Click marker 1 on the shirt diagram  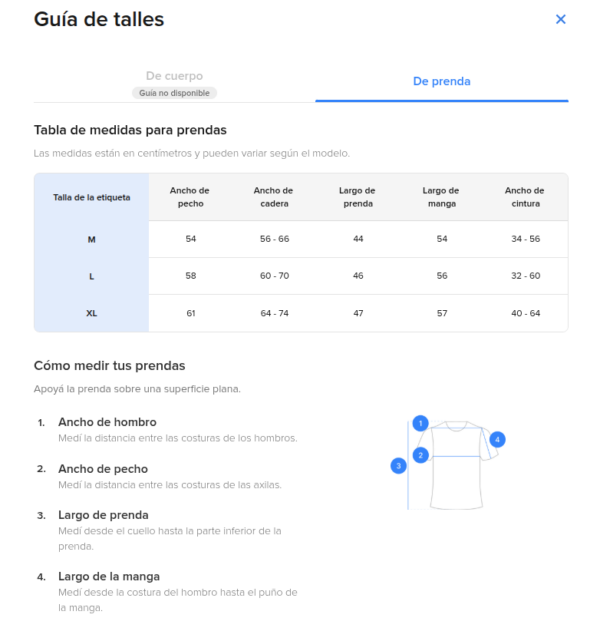click(421, 423)
